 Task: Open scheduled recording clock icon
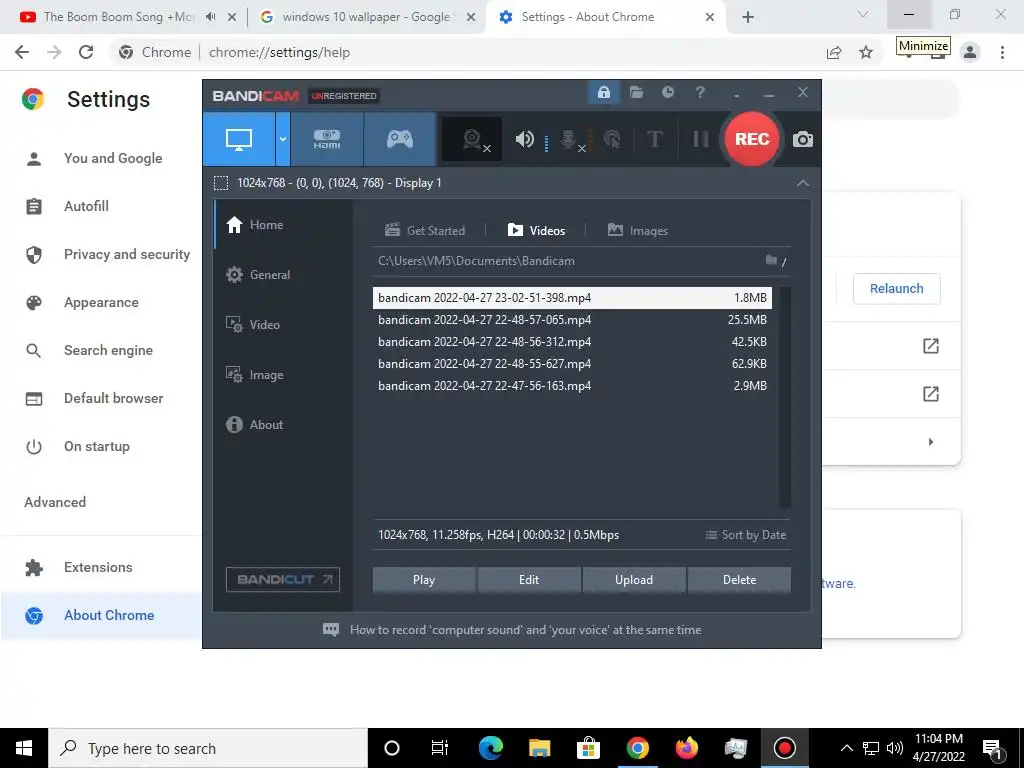(667, 93)
